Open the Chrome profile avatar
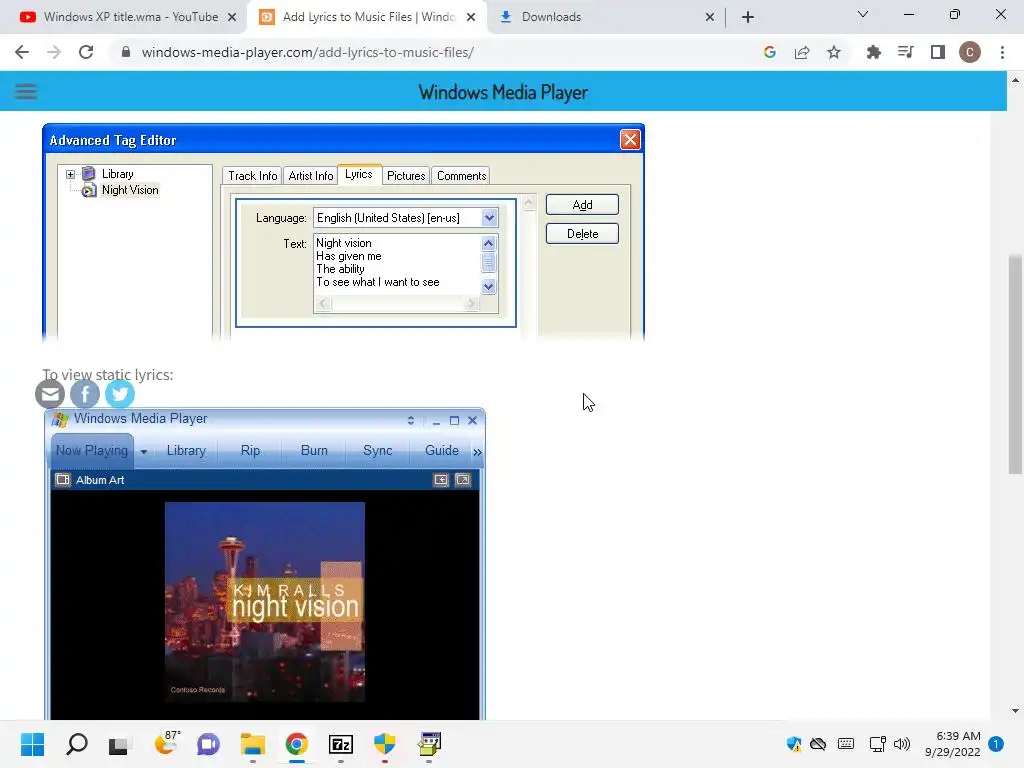The width and height of the screenshot is (1024, 768). tap(969, 52)
